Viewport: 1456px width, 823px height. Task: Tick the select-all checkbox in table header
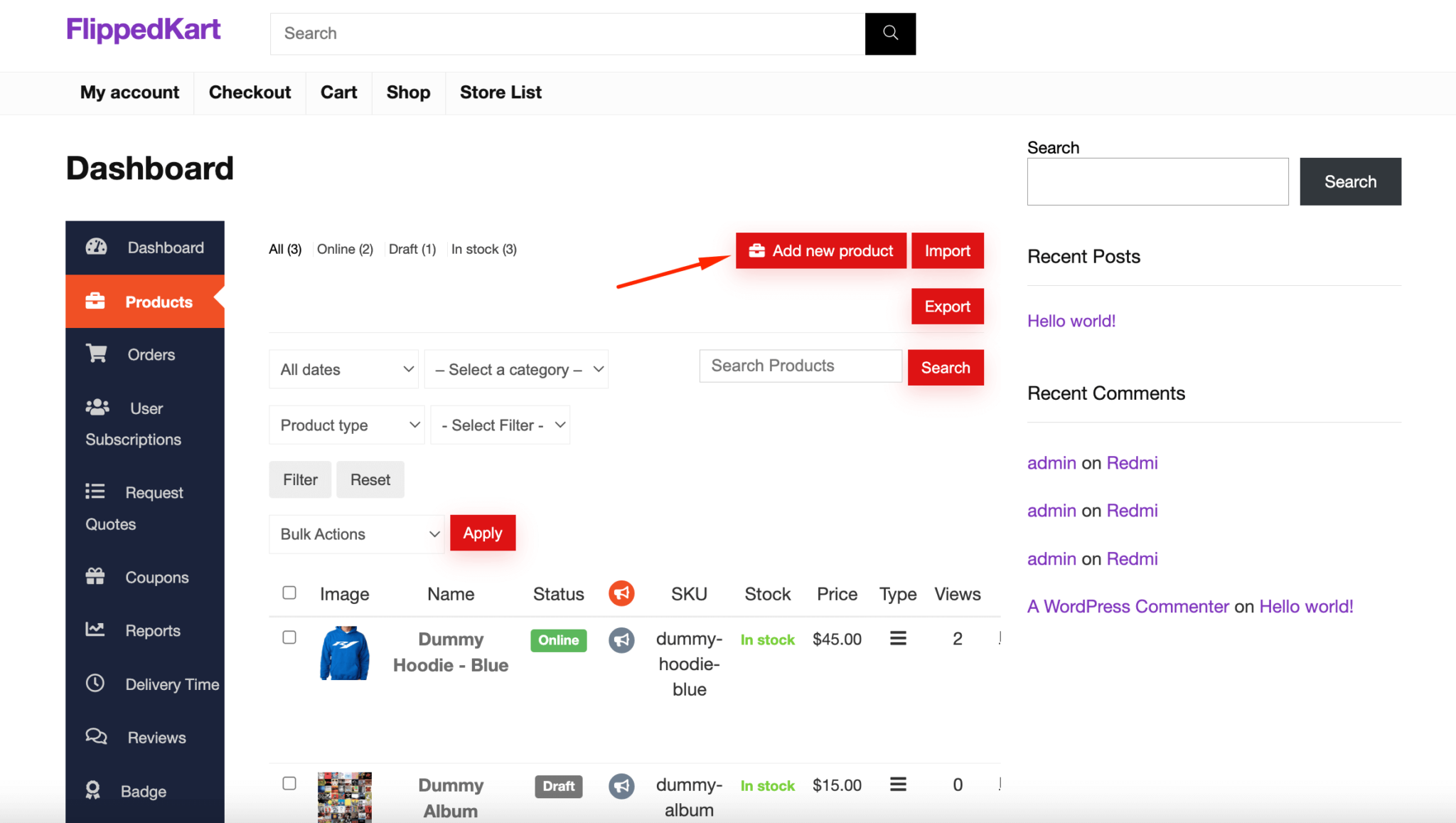(x=289, y=593)
